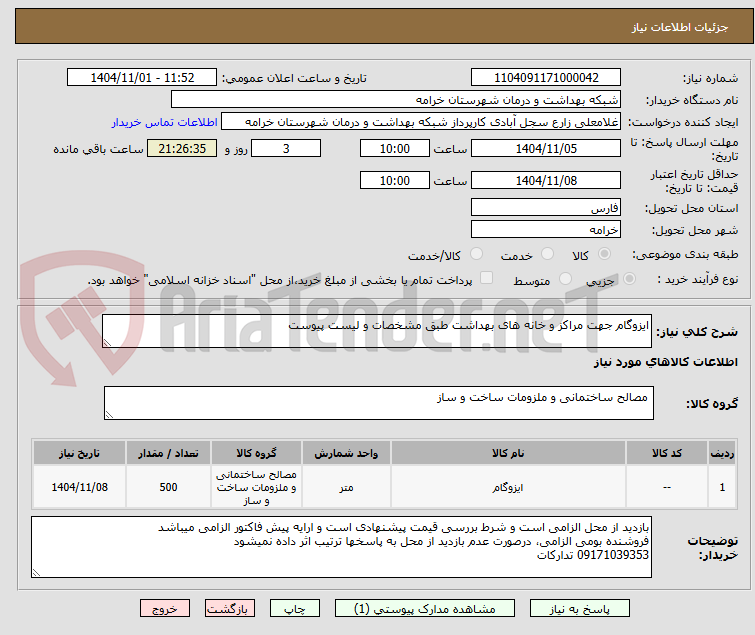
Task: Select the کالا radio button
Action: (604, 254)
